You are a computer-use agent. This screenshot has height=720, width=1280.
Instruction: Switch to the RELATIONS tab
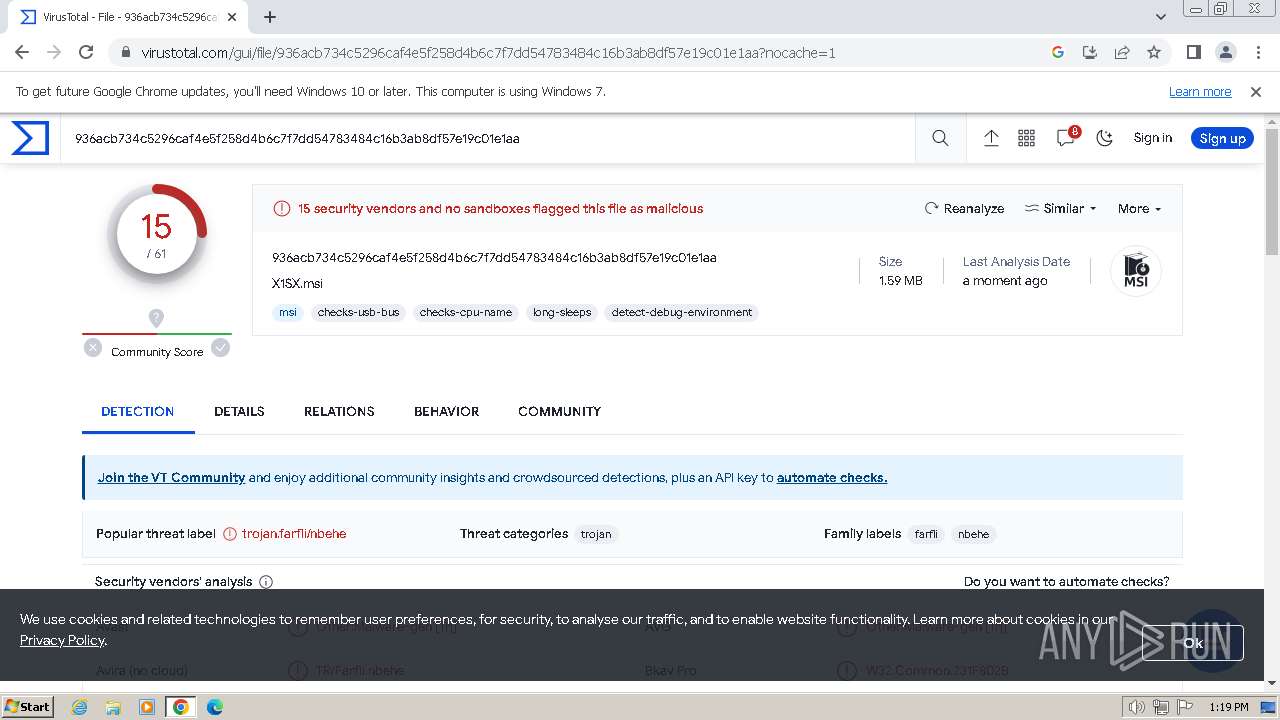tap(339, 411)
